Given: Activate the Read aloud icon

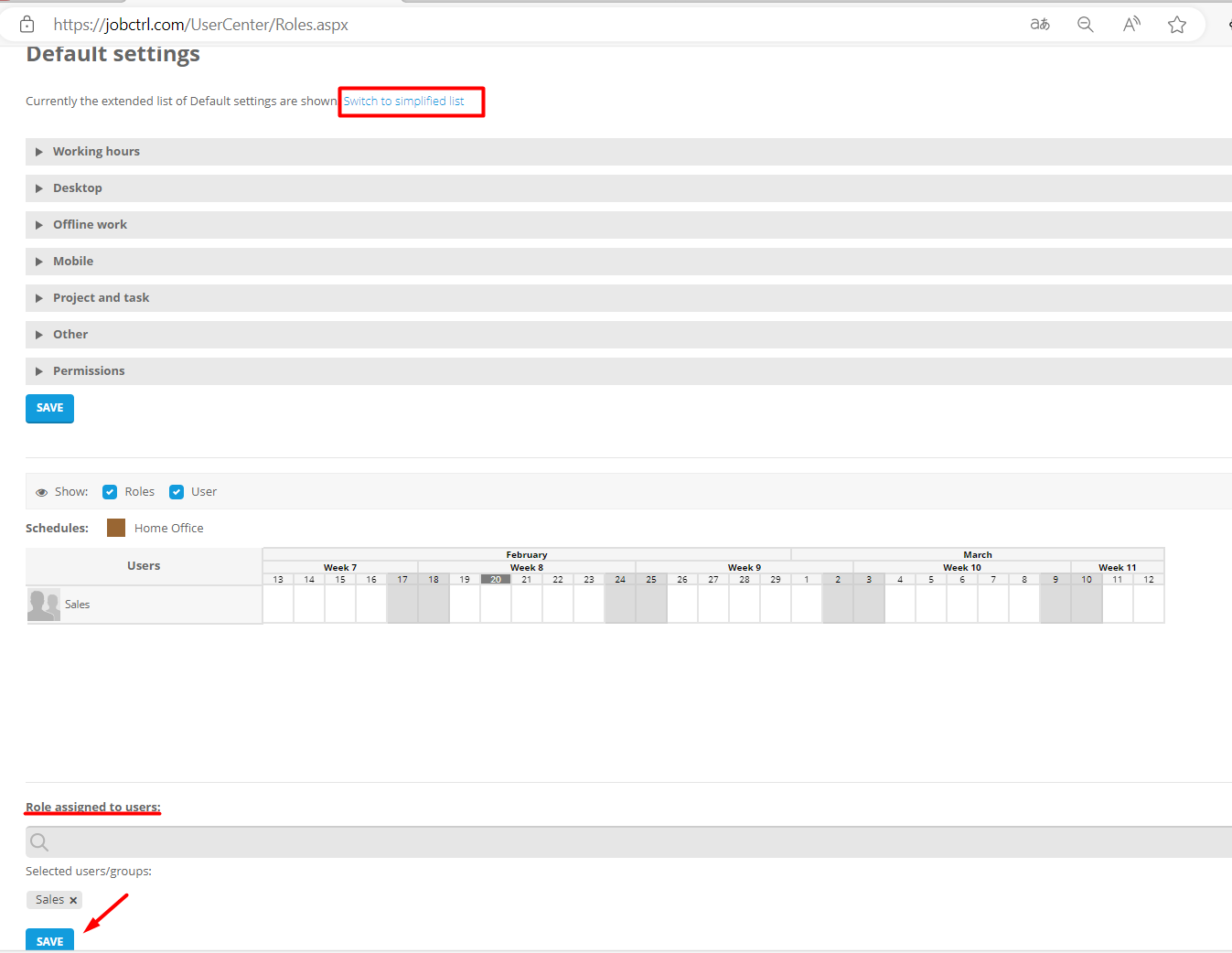Looking at the screenshot, I should pos(1131,25).
